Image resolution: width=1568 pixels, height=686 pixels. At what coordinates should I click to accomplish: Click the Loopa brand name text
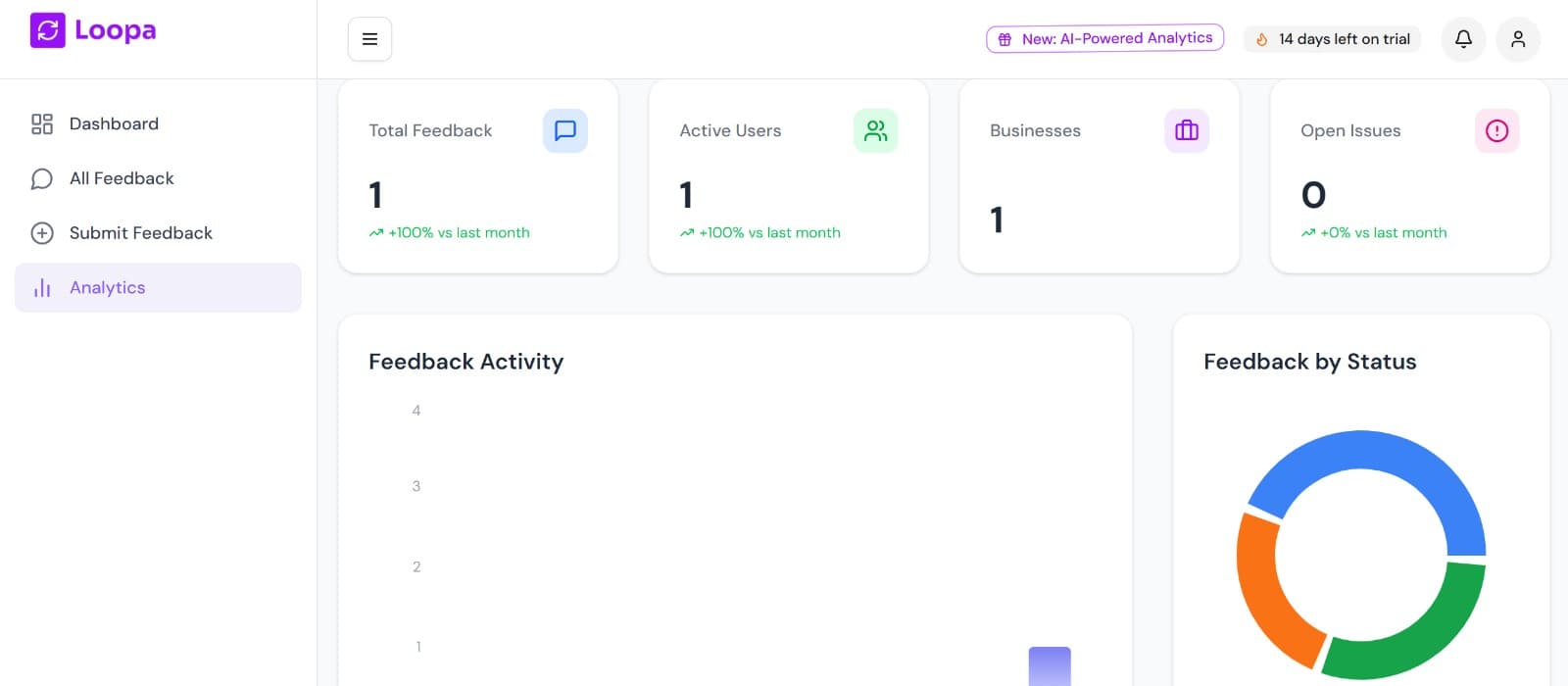point(116,30)
